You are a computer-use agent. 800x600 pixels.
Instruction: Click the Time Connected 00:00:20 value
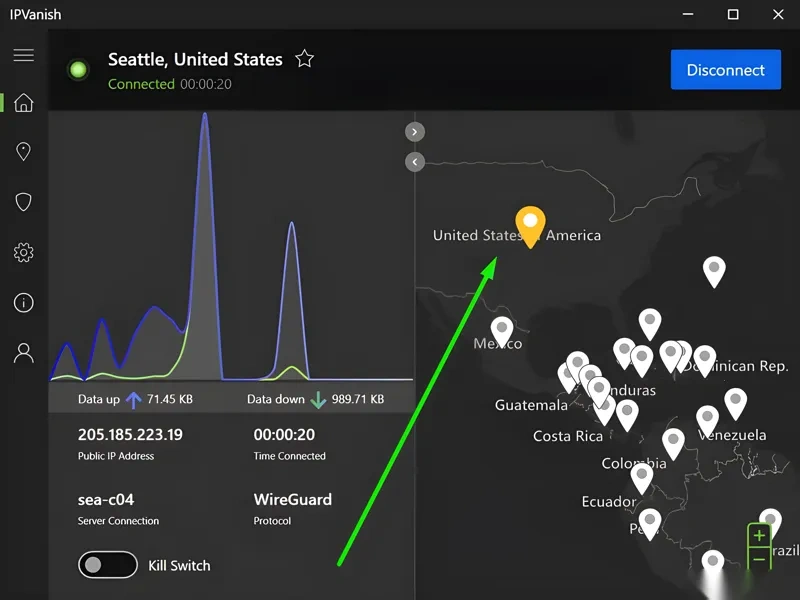point(284,435)
